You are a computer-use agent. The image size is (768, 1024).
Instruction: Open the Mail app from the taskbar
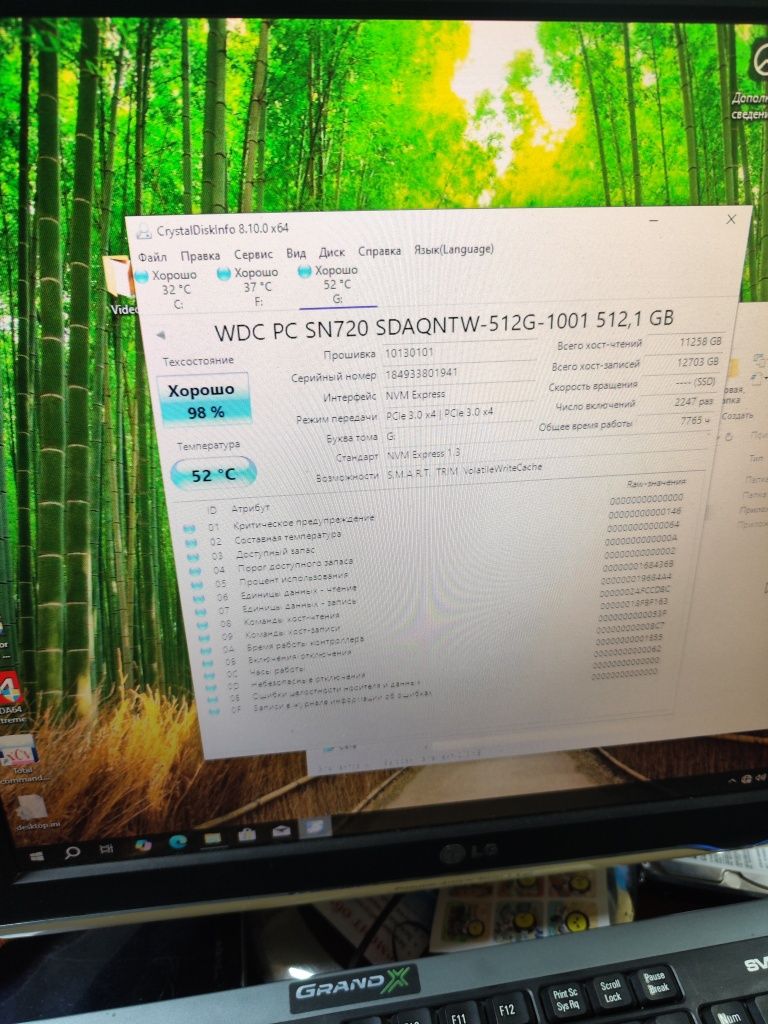(281, 831)
